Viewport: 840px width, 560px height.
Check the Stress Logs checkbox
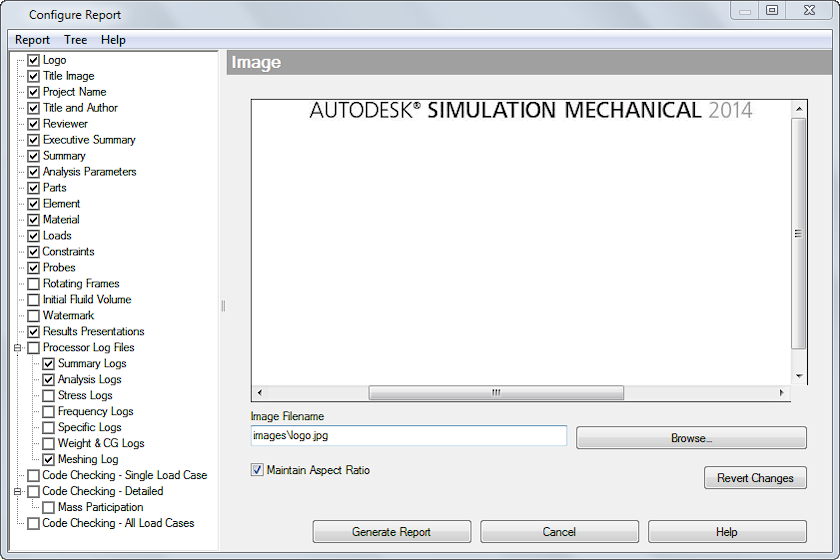click(x=48, y=395)
